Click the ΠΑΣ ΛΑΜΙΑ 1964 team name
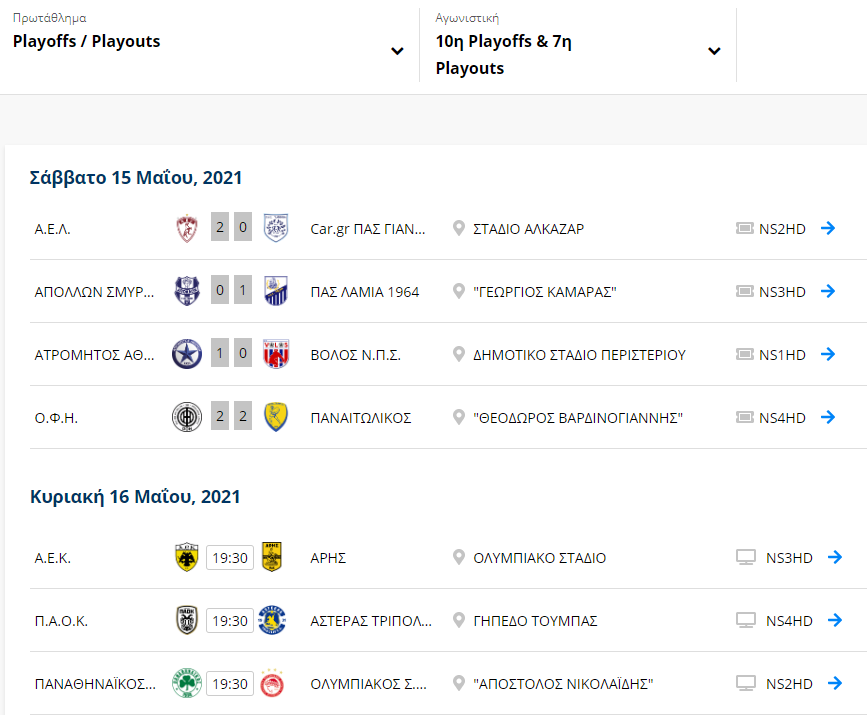The height and width of the screenshot is (715, 867). 365,292
